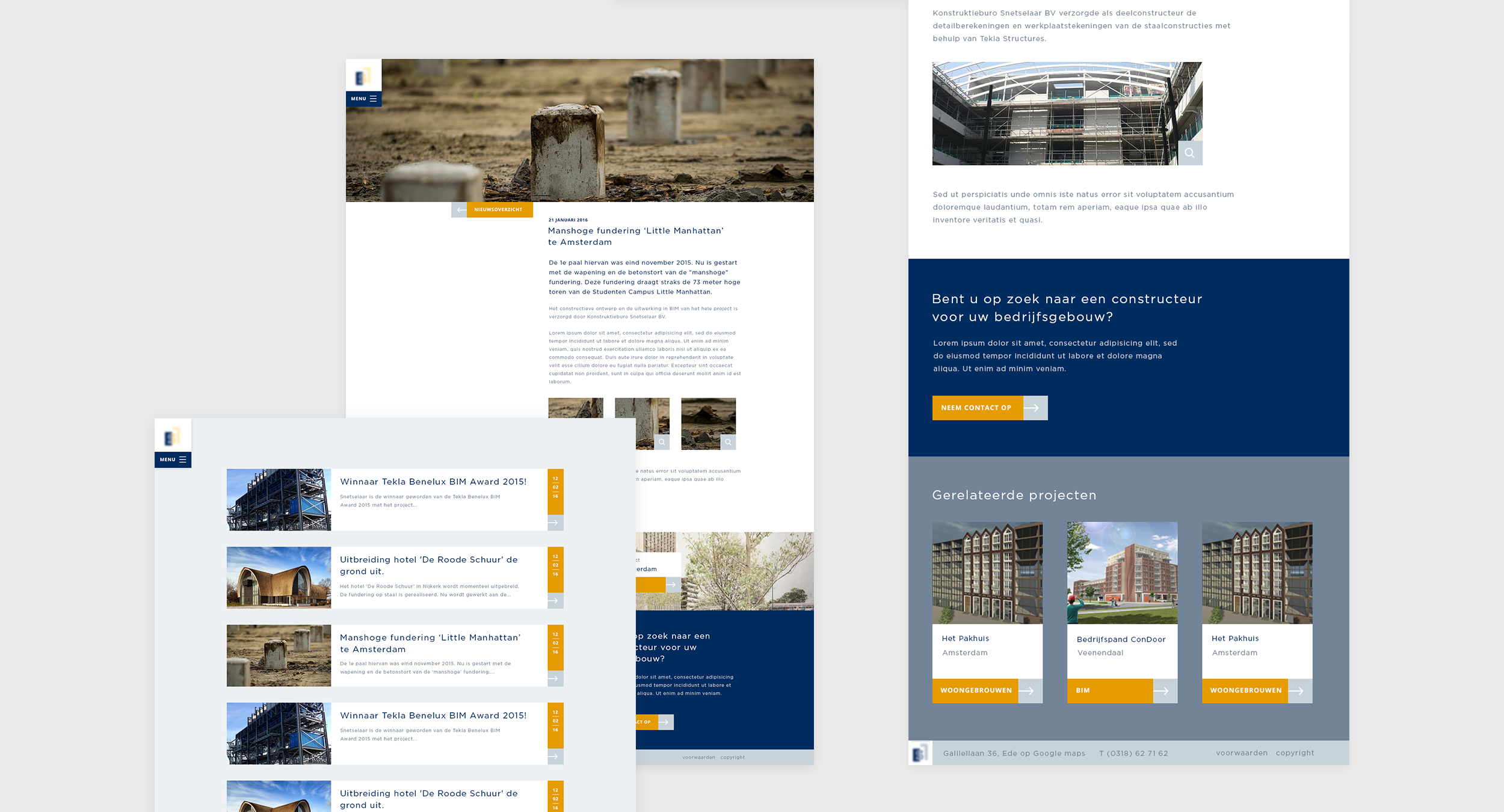This screenshot has width=1504, height=812.
Task: Open WOONGEBROUWEN tag on first Het Pakhuis card
Action: 975,691
